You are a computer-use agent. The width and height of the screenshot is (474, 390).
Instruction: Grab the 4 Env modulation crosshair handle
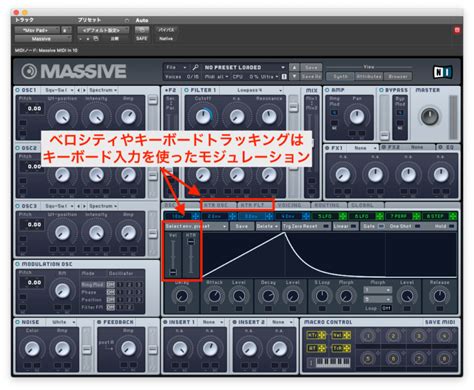point(306,216)
